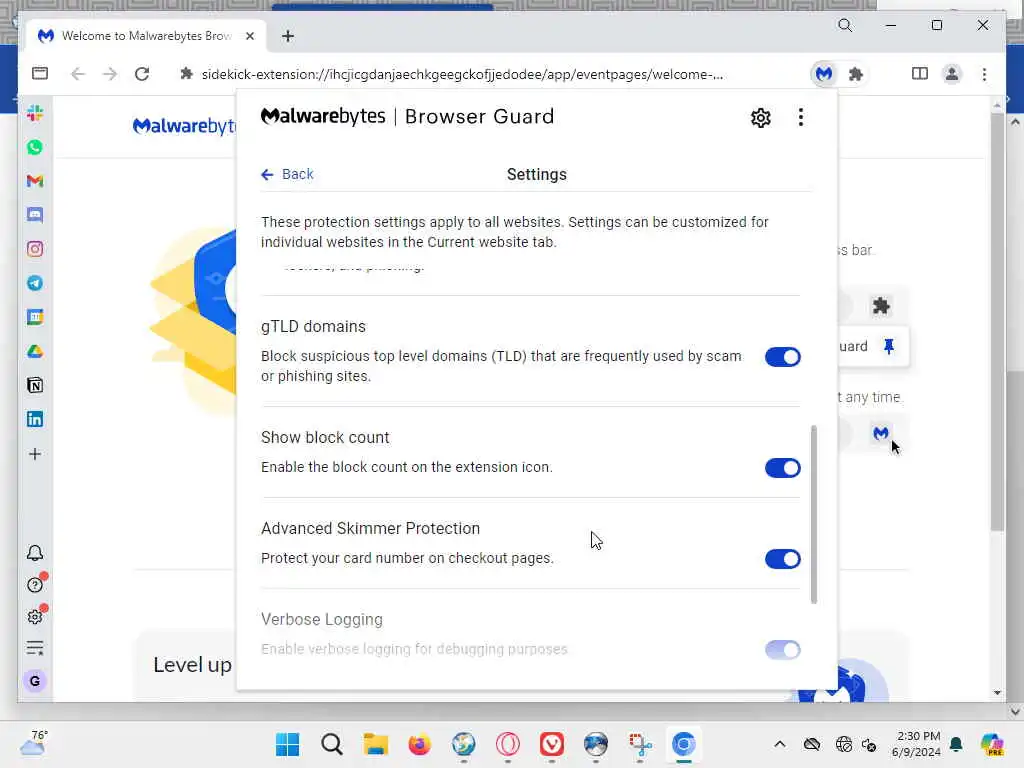The image size is (1024, 768).
Task: Open Gmail from the sidebar
Action: tap(35, 181)
